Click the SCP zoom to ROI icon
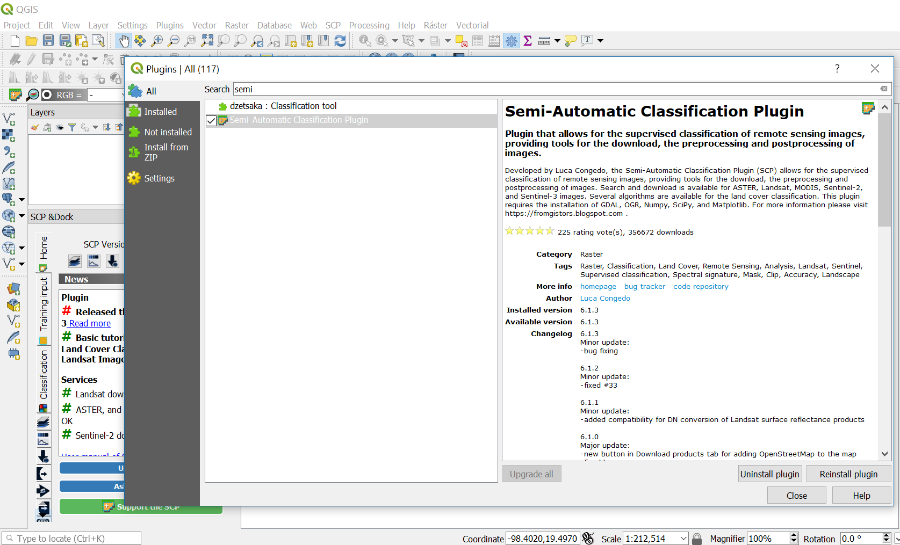The image size is (900, 545). (x=32, y=95)
